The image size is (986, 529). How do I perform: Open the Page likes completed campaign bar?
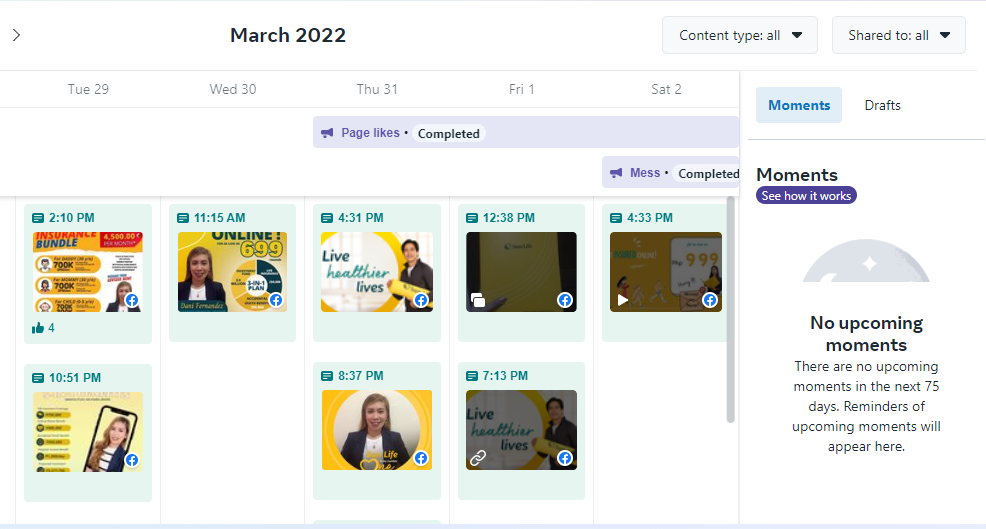pos(526,133)
